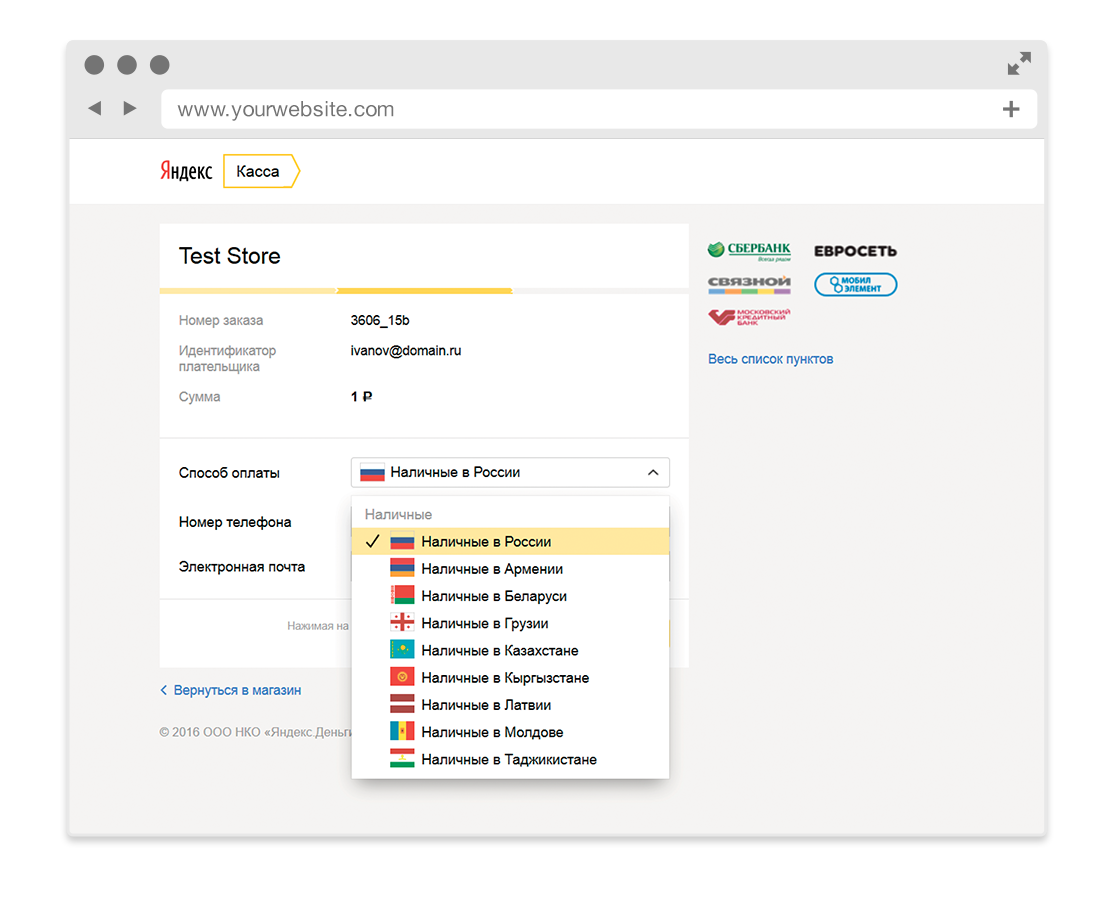Open the Касса badge
Image resolution: width=1100 pixels, height=906 pixels.
pyautogui.click(x=261, y=171)
